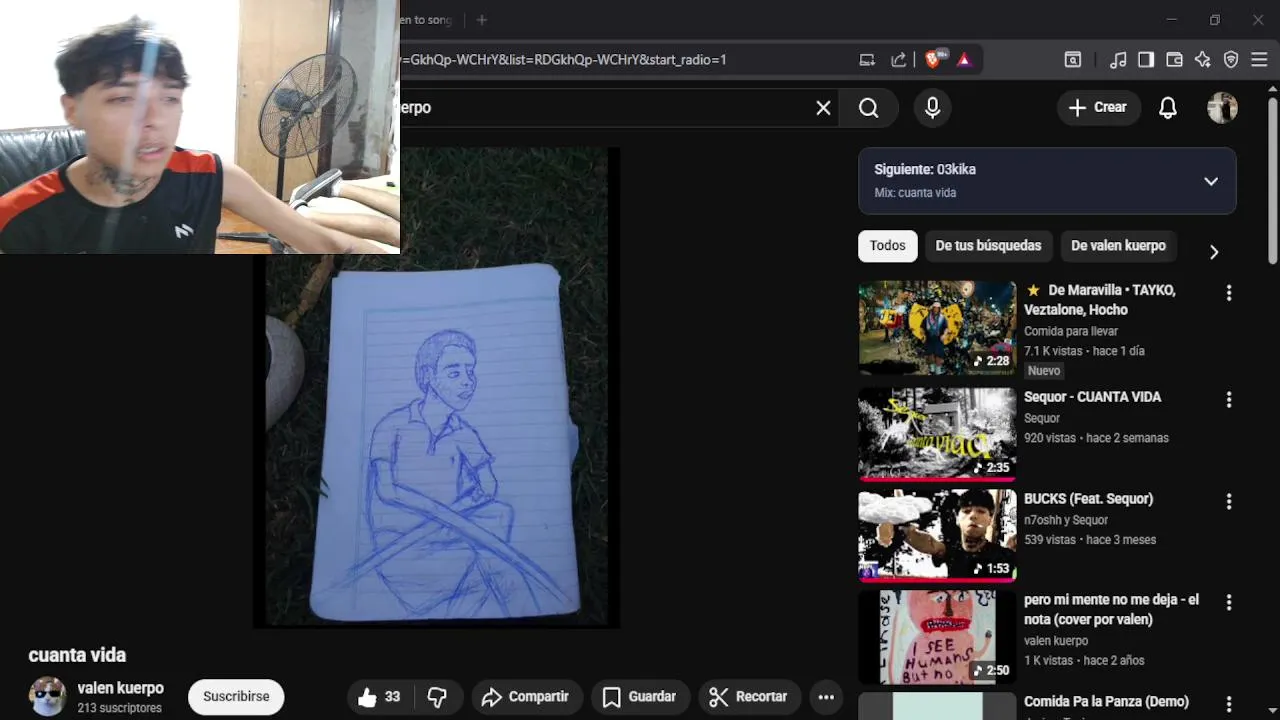The height and width of the screenshot is (720, 1280).
Task: Open valen kuerpo channel avatar
Action: 47,697
